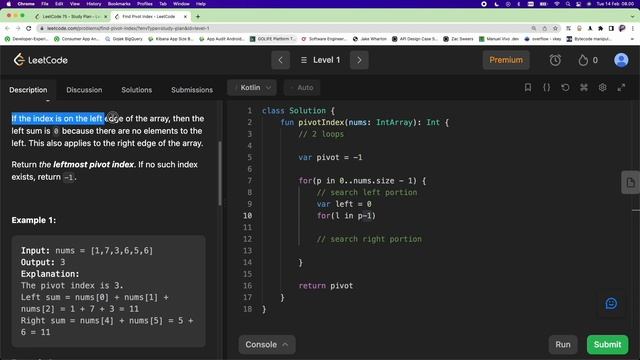Open the Extensions puzzle piece icon

pos(600,28)
